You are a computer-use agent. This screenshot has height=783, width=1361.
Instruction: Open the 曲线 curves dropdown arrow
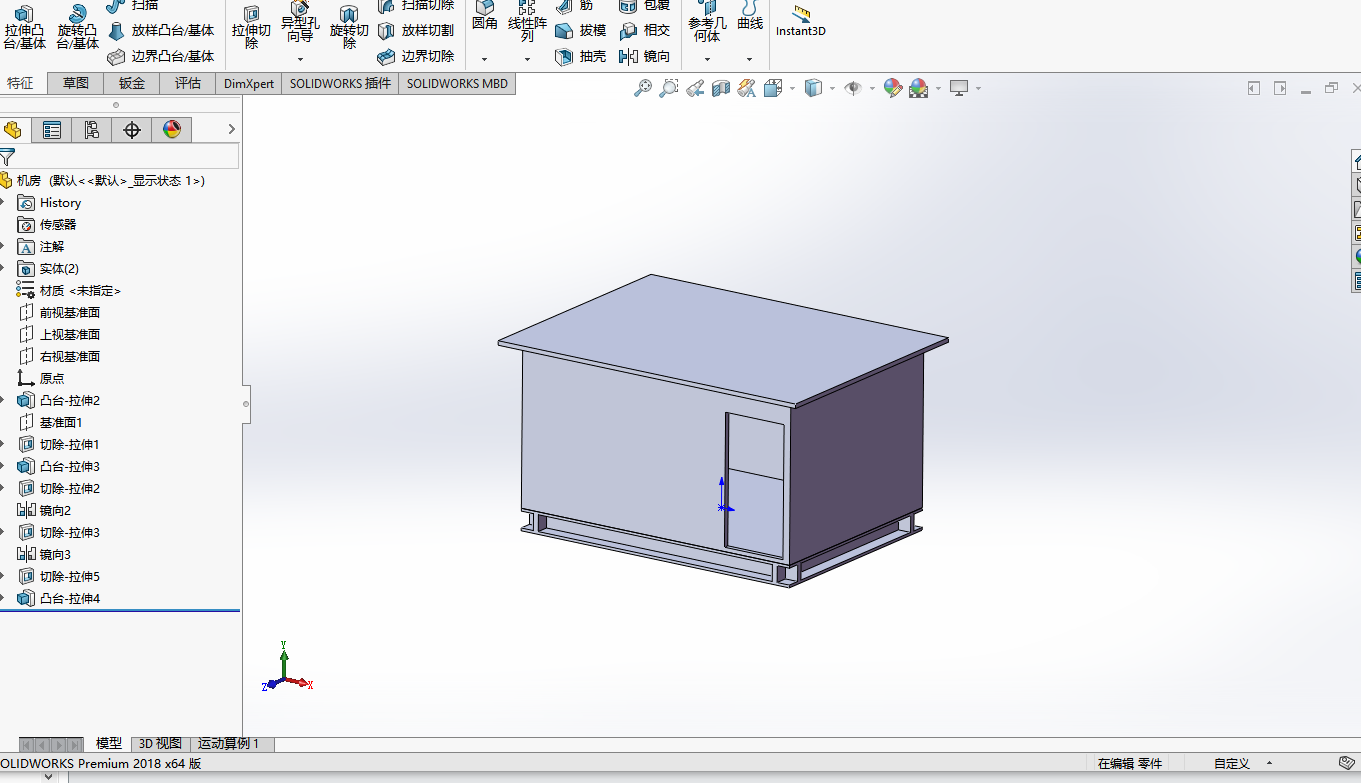749,59
